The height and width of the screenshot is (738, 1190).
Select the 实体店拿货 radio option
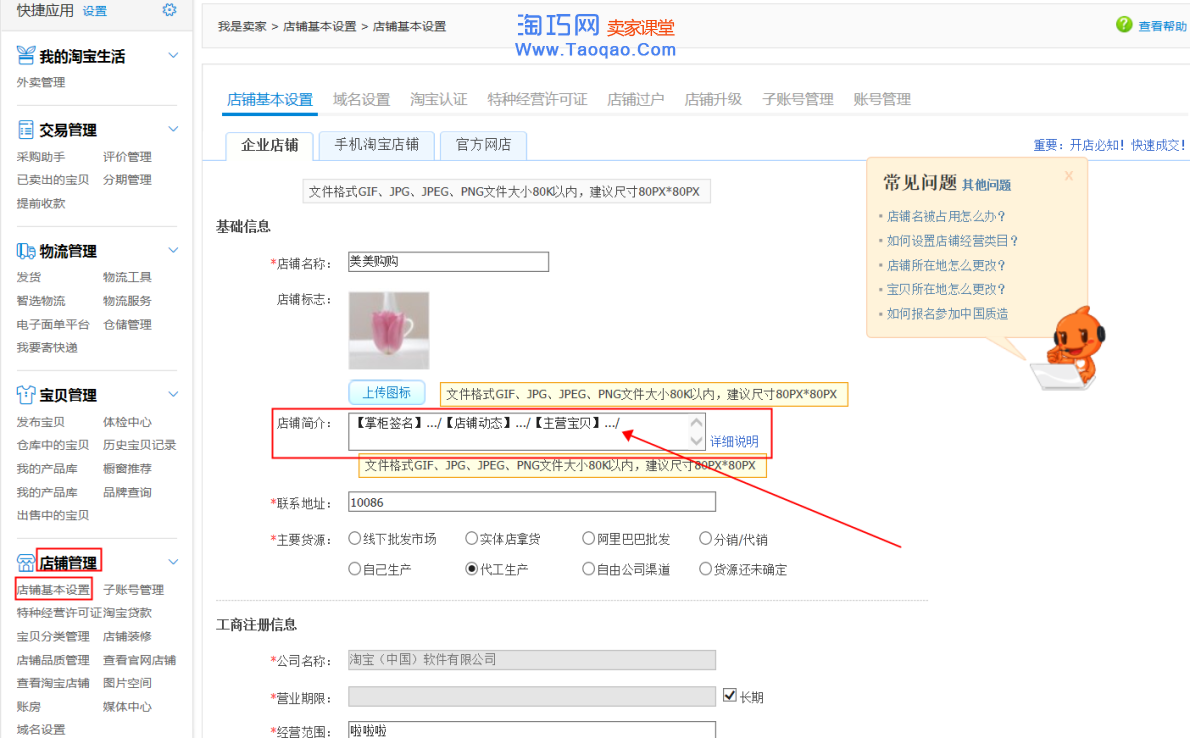[x=471, y=538]
